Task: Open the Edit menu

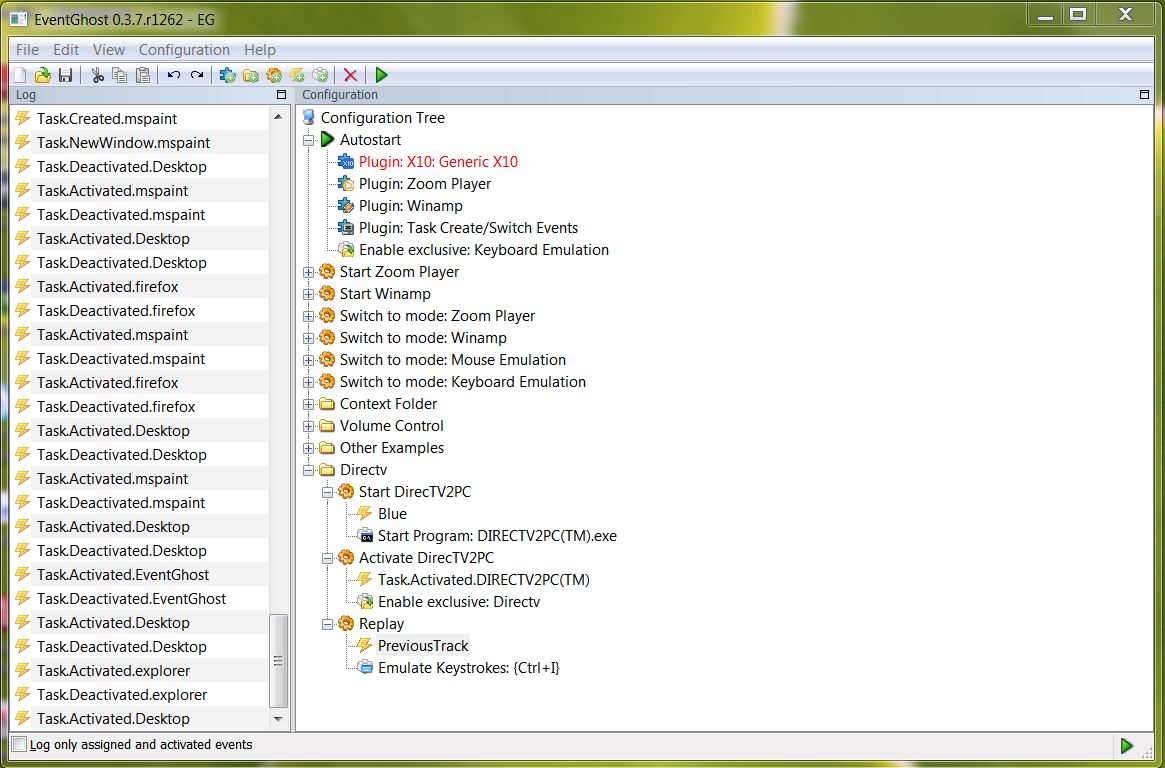Action: click(65, 50)
